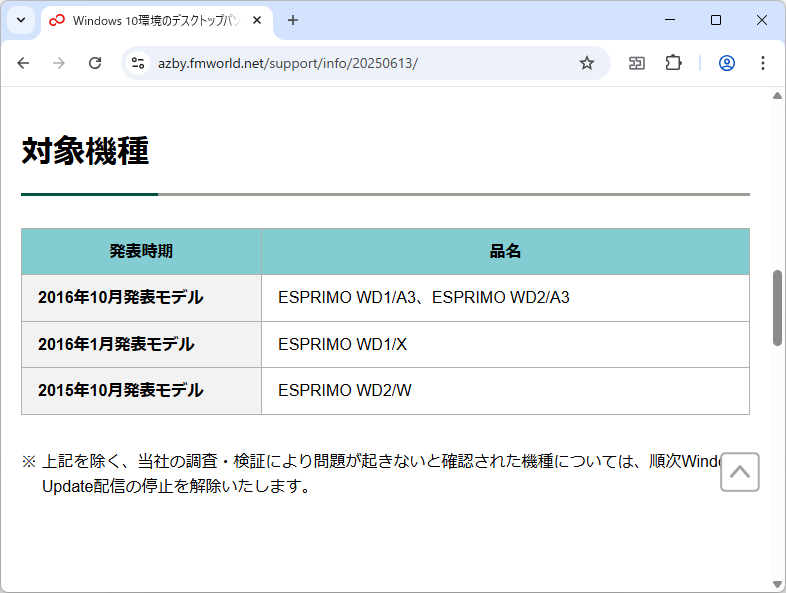This screenshot has height=593, width=786.
Task: Reload the current page
Action: (x=95, y=63)
